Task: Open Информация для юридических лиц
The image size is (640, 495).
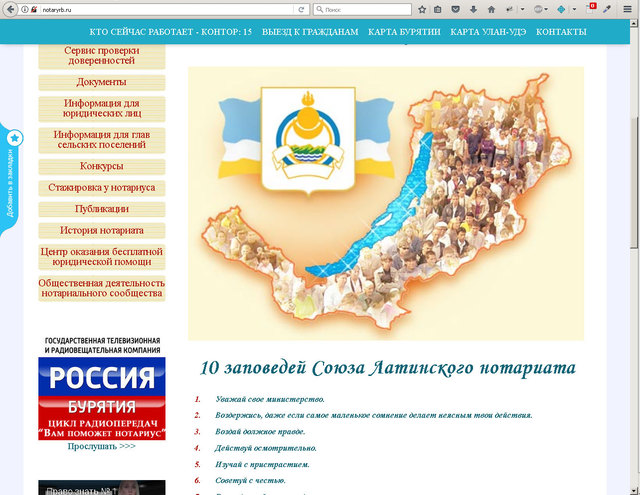Action: point(102,109)
